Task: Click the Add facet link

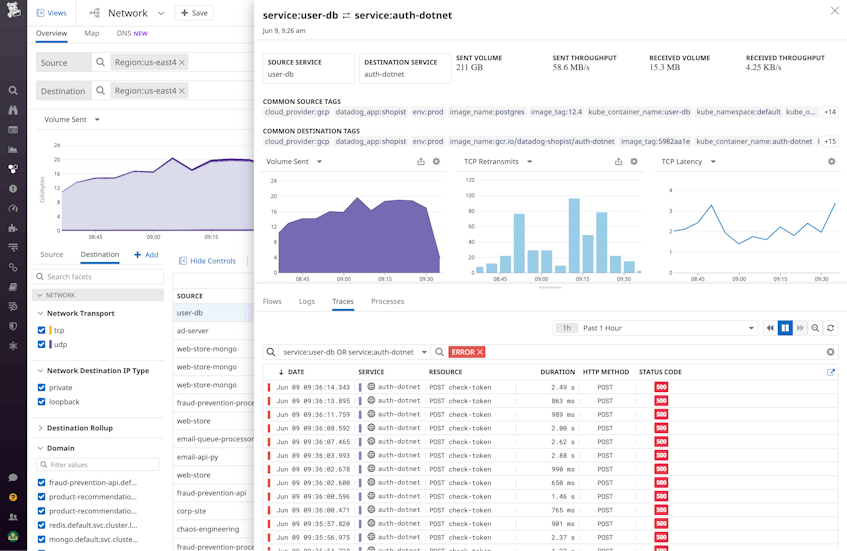Action: (x=146, y=255)
